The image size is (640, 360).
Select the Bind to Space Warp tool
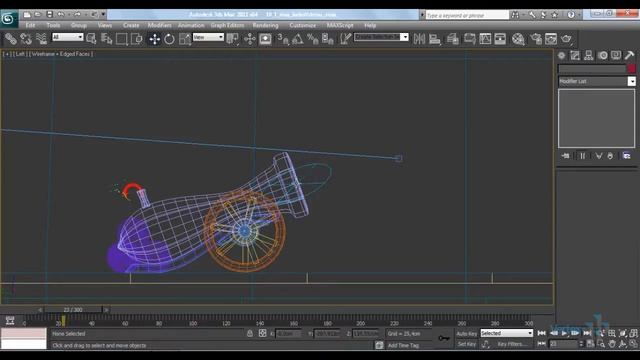point(41,39)
